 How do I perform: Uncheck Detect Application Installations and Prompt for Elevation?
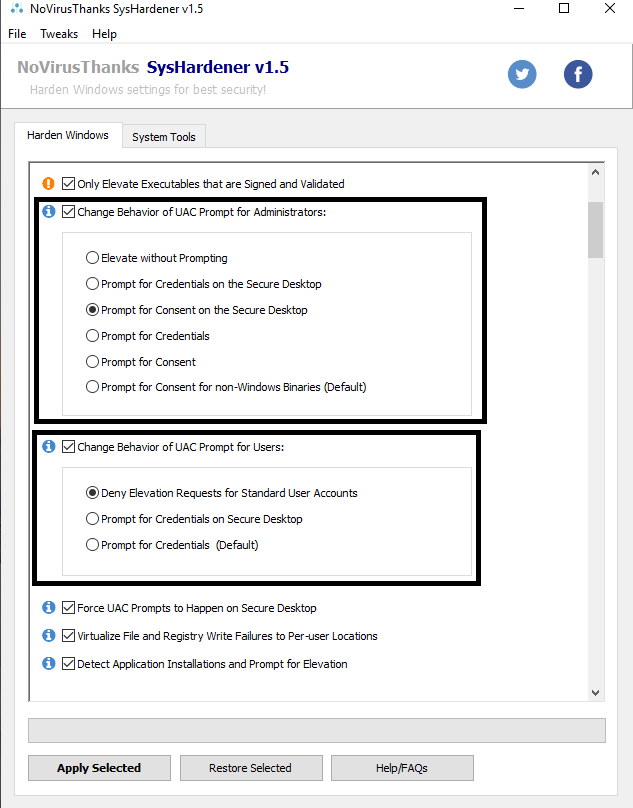click(68, 663)
